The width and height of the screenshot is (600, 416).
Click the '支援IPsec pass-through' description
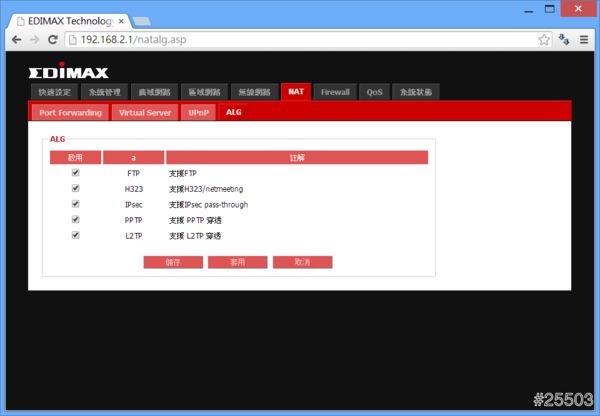click(x=209, y=205)
